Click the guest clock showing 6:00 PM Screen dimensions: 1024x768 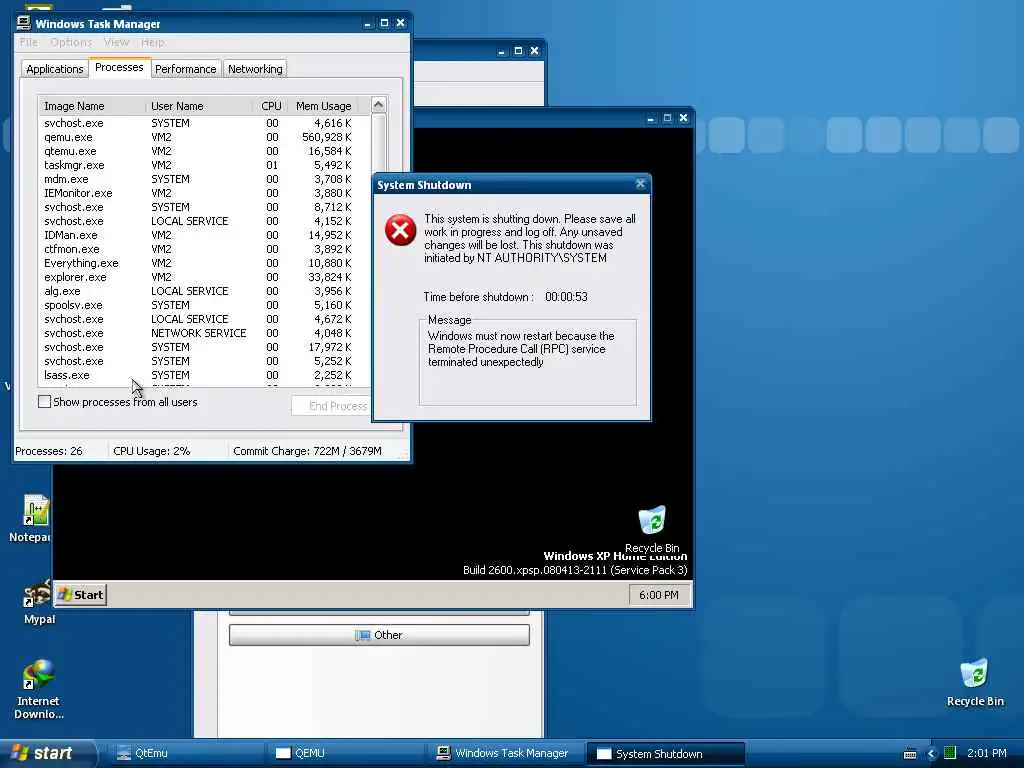(x=659, y=595)
